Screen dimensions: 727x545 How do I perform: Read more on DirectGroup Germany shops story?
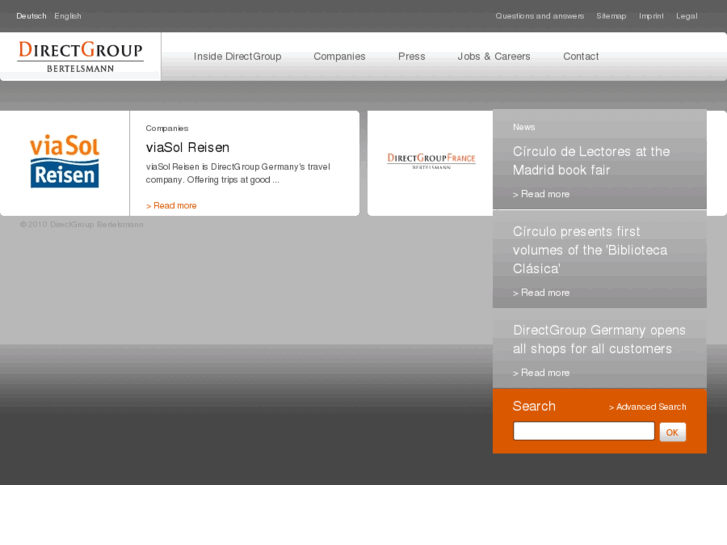(541, 373)
